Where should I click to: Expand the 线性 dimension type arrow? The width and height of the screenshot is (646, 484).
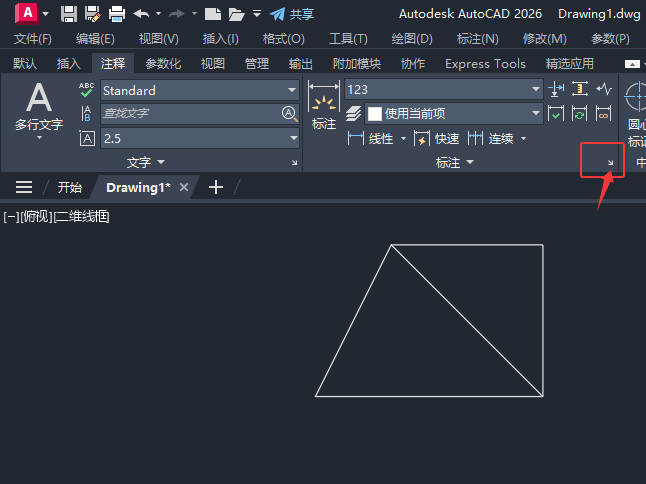403,139
